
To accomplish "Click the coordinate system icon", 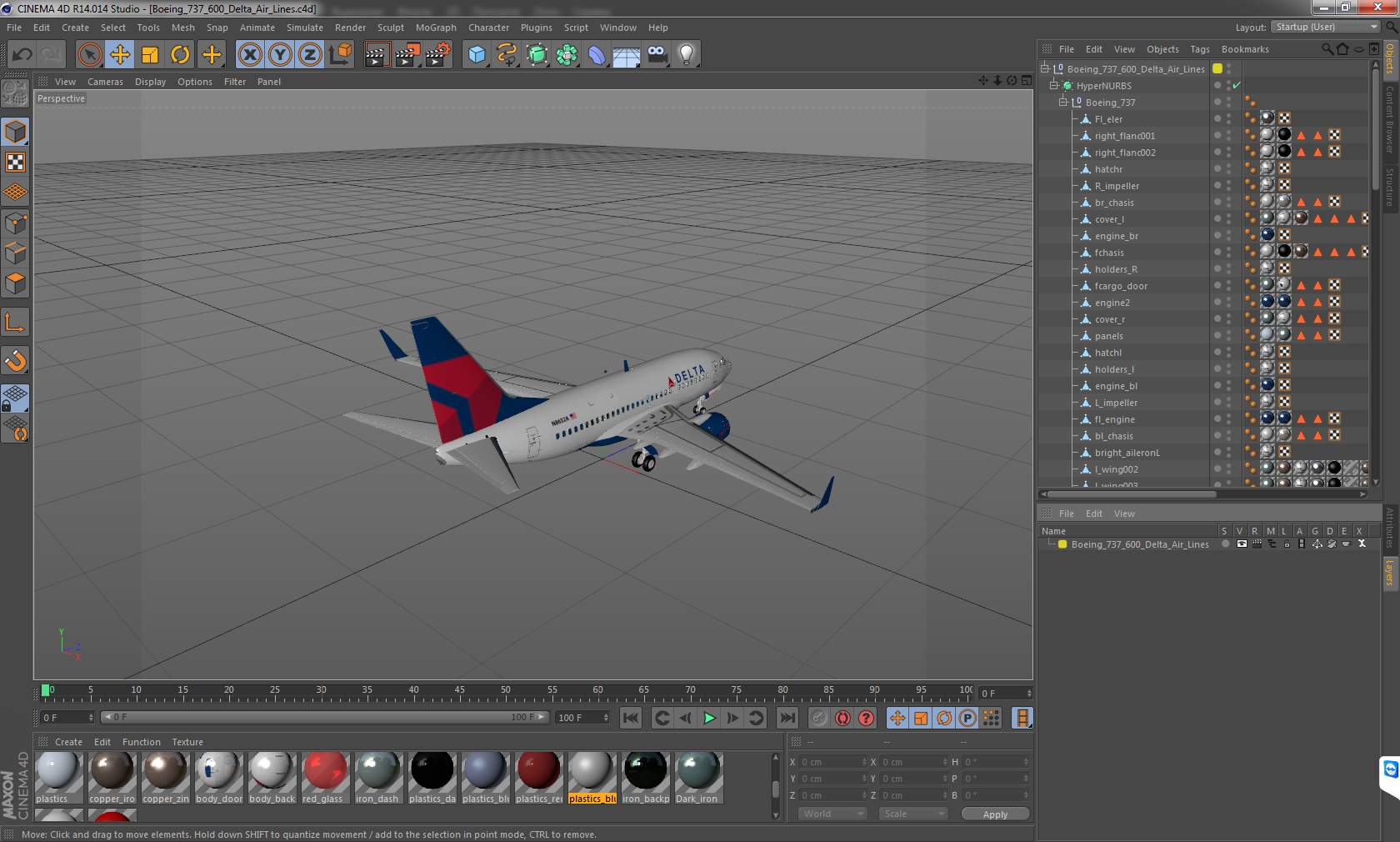I will 340,55.
